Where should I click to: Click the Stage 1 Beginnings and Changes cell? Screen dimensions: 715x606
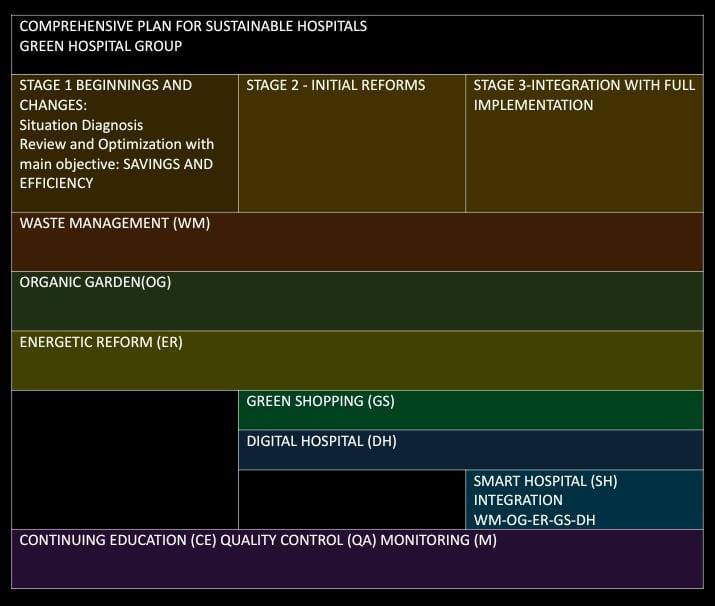tap(125, 143)
